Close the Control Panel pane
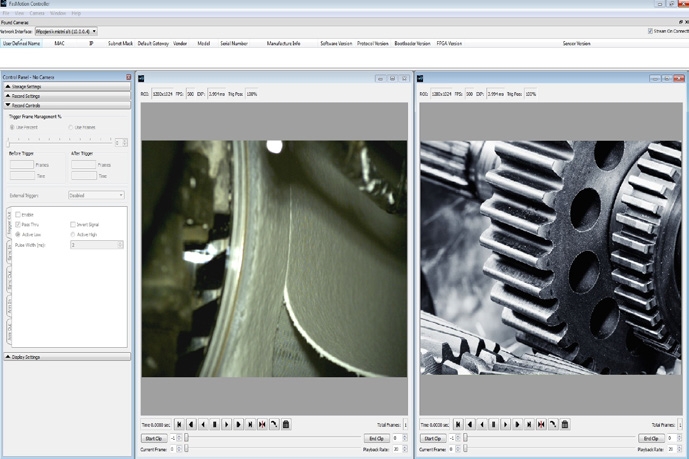689x459 pixels. [128, 77]
